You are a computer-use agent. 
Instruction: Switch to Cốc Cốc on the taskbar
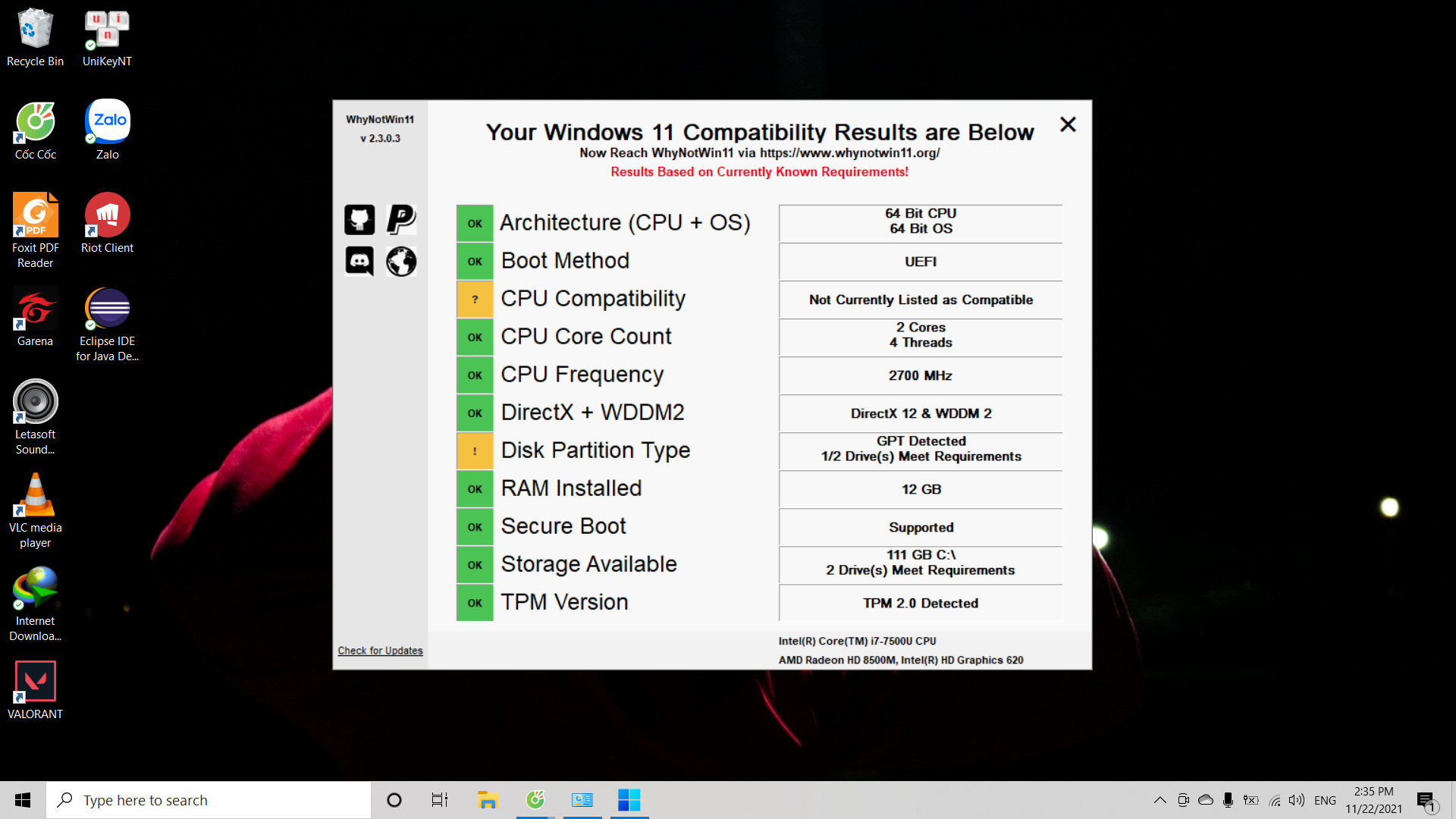click(535, 800)
